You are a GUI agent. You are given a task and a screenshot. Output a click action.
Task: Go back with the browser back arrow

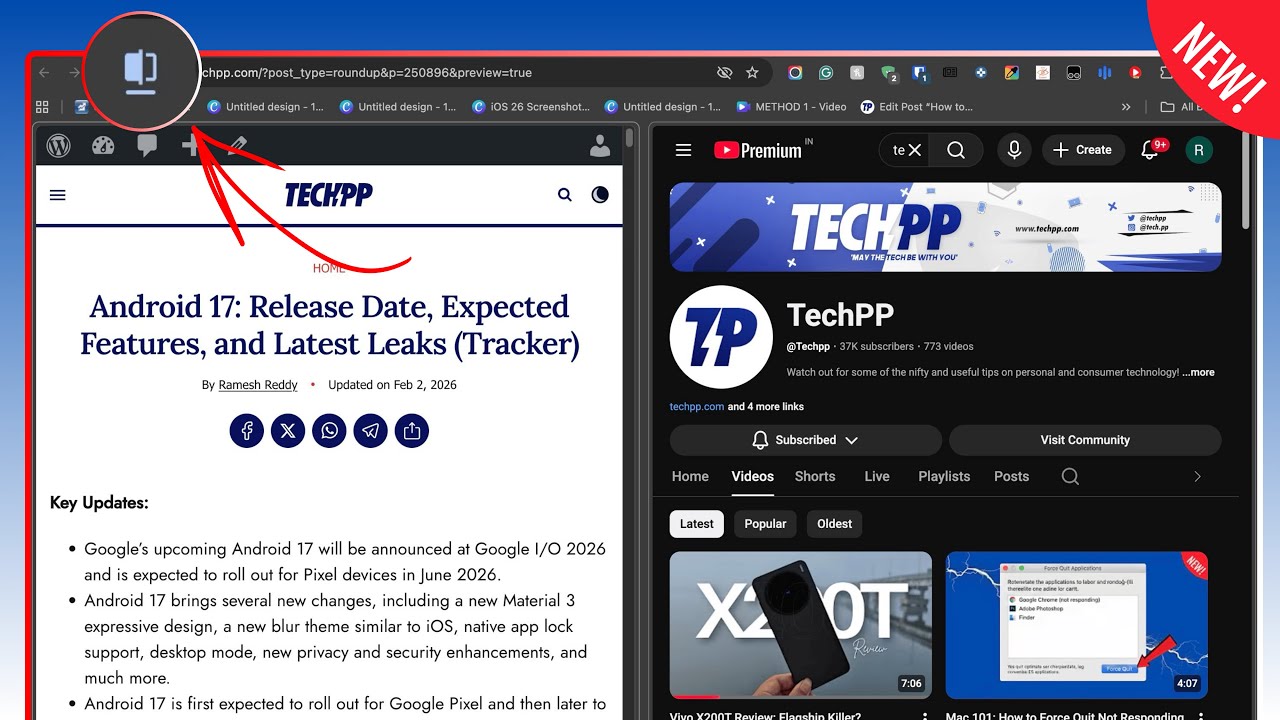[x=44, y=72]
